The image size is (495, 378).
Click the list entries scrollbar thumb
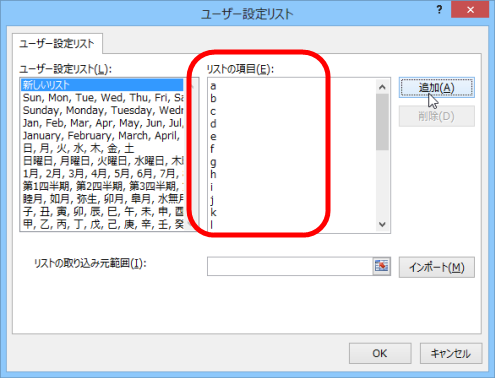382,122
